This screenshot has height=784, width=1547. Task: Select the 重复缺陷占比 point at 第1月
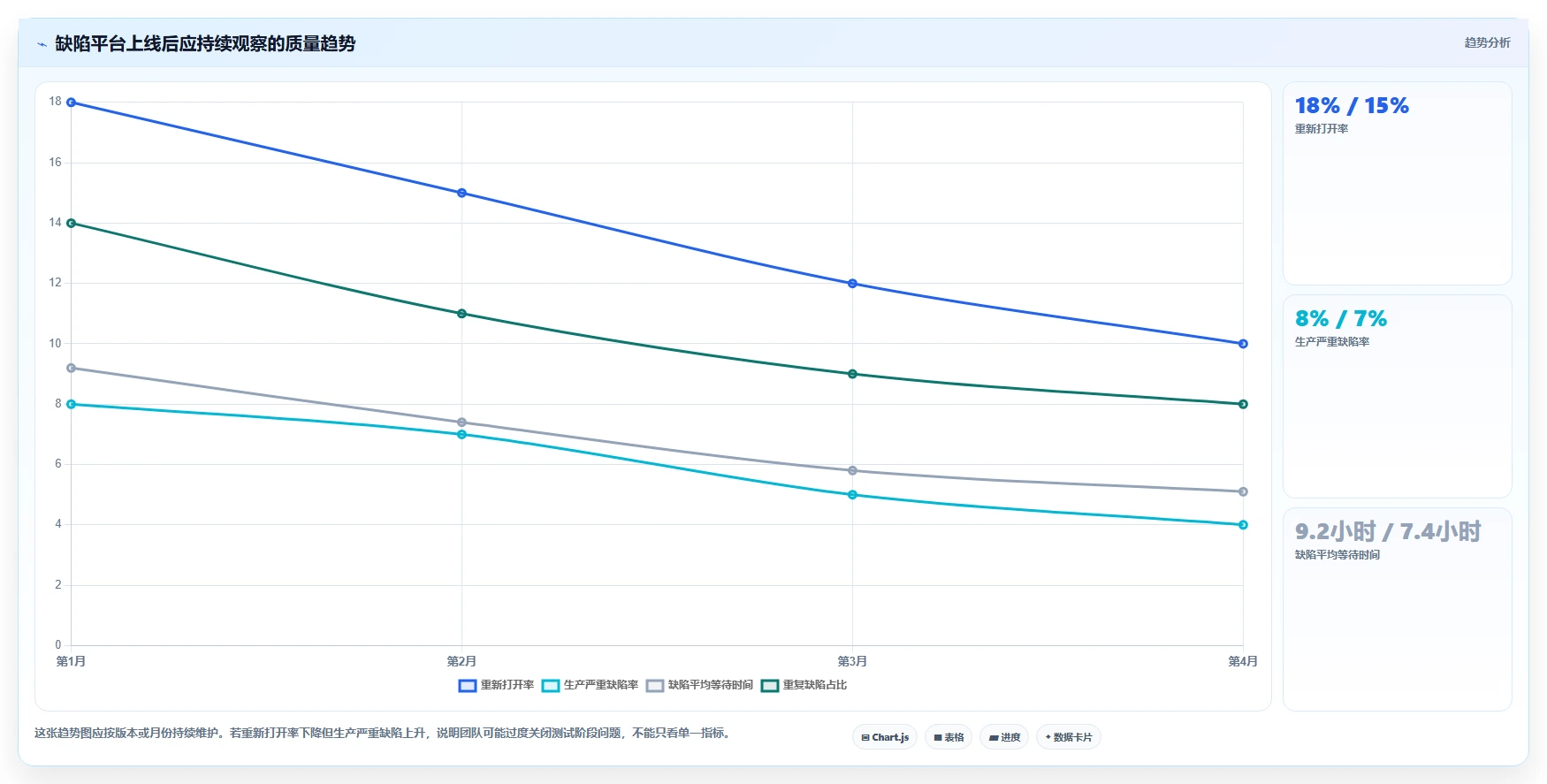[x=72, y=223]
